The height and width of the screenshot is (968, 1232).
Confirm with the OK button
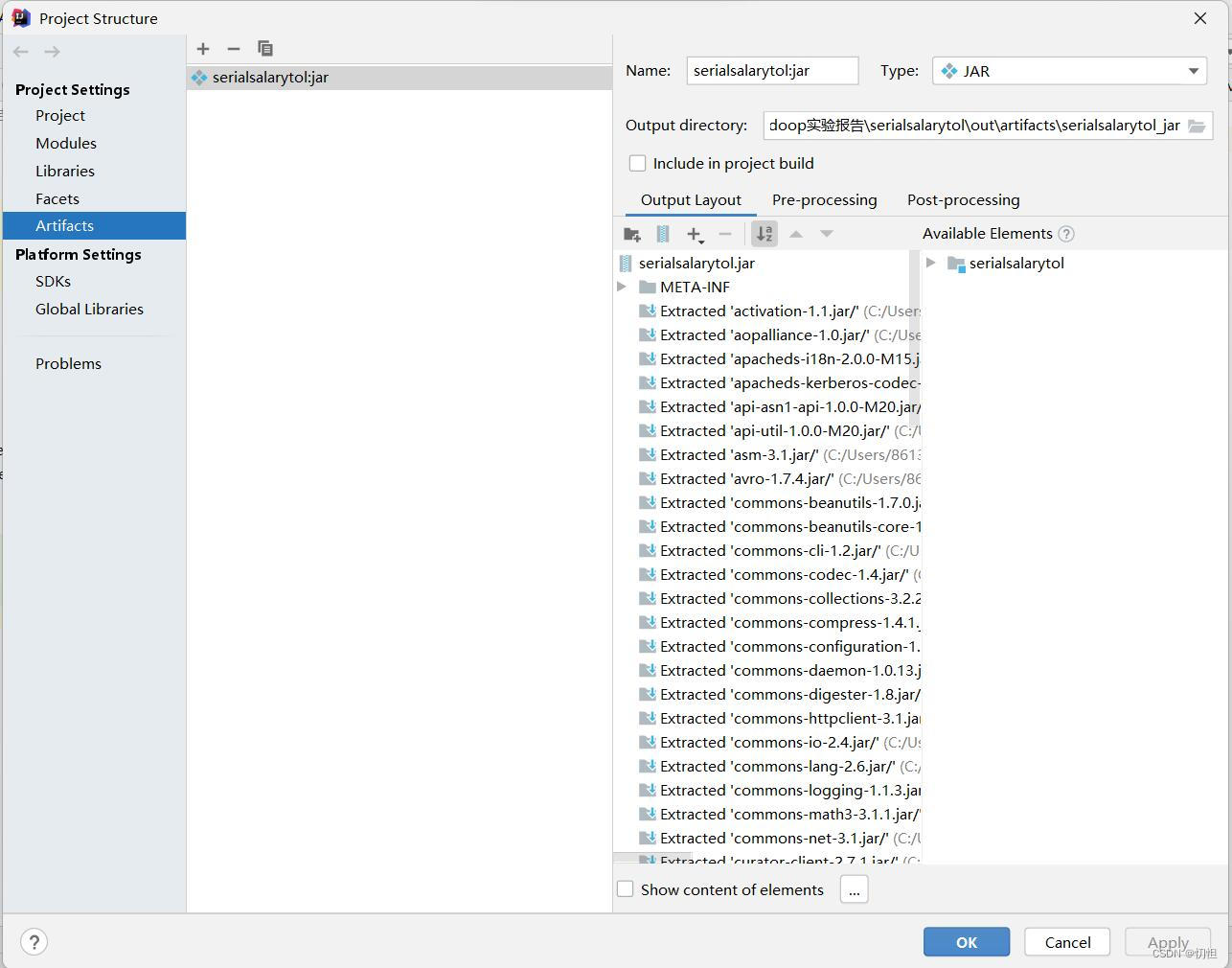pyautogui.click(x=967, y=942)
